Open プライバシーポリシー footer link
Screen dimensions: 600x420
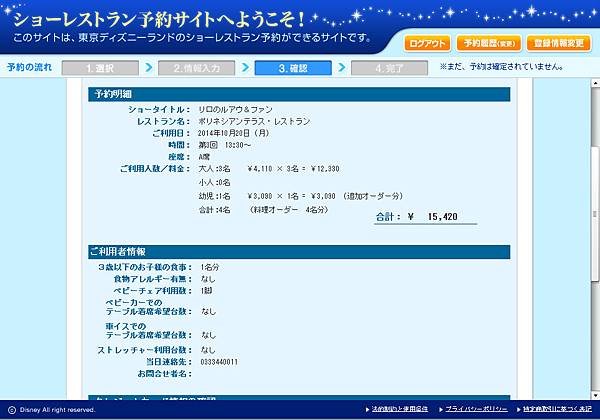click(x=476, y=409)
